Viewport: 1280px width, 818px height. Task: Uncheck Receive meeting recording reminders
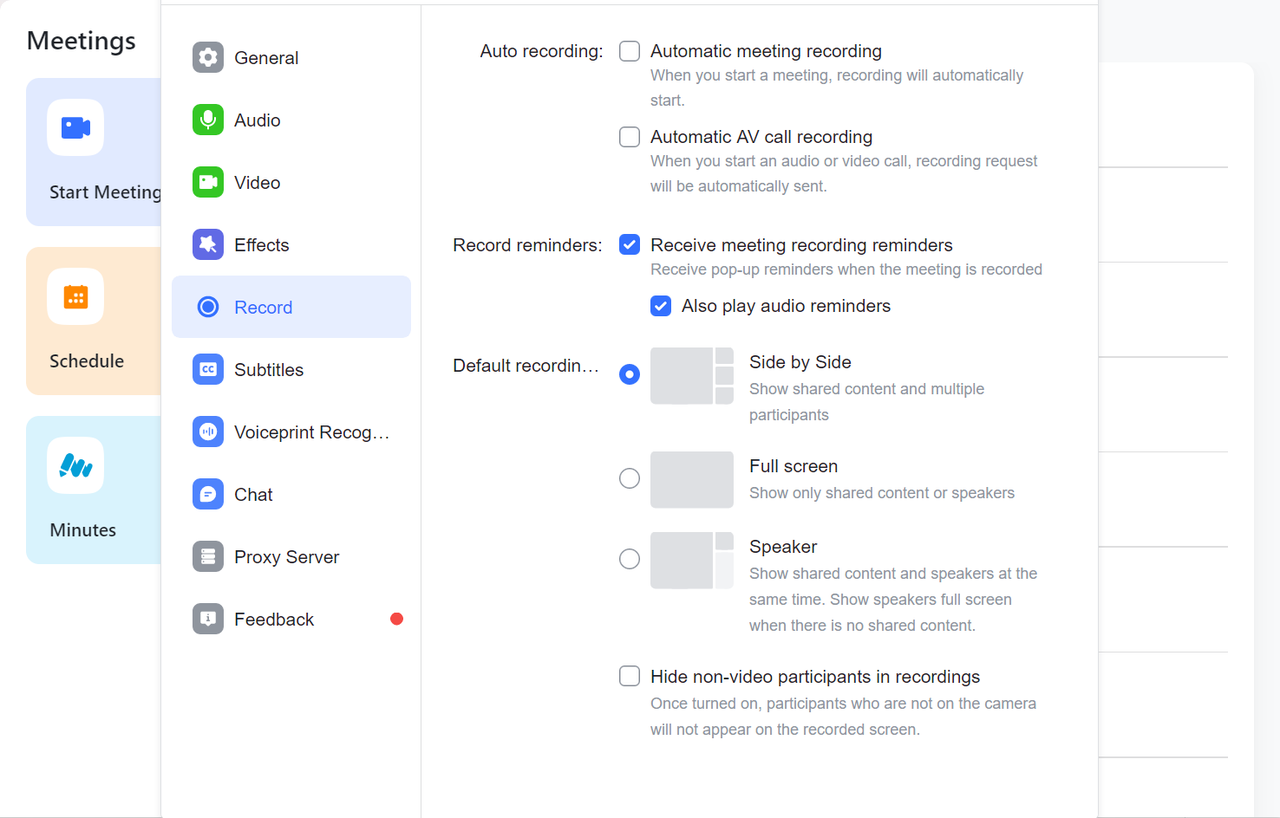[629, 245]
